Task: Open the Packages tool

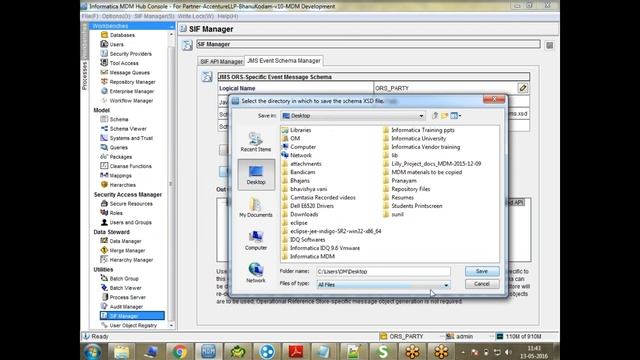Action: coord(120,157)
